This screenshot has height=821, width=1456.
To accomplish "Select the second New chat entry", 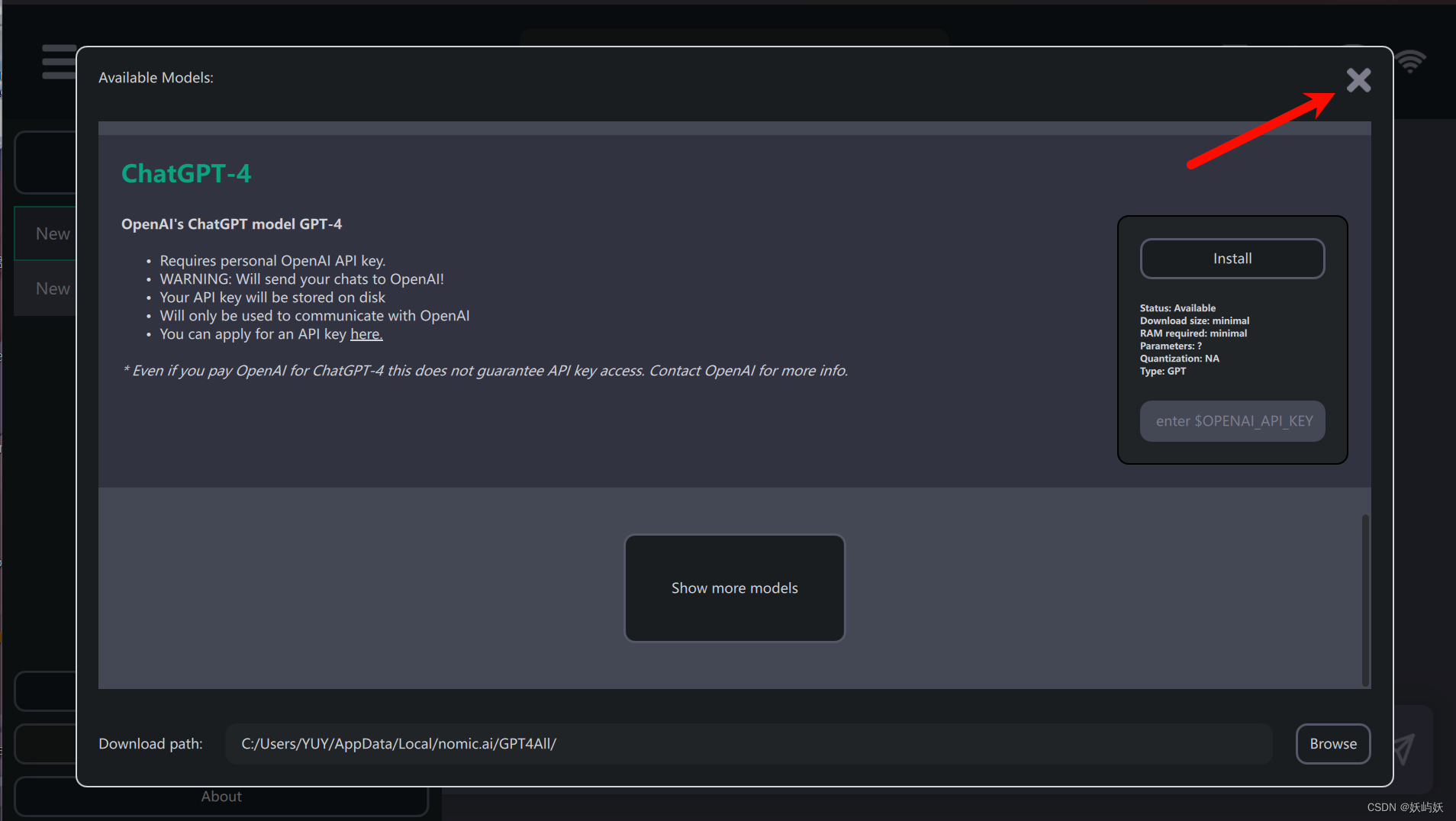I will 45,288.
